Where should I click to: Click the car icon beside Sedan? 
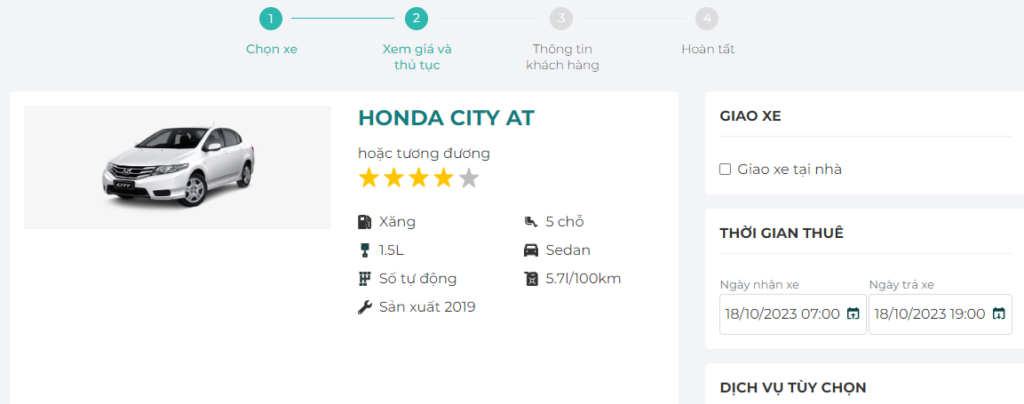click(530, 250)
